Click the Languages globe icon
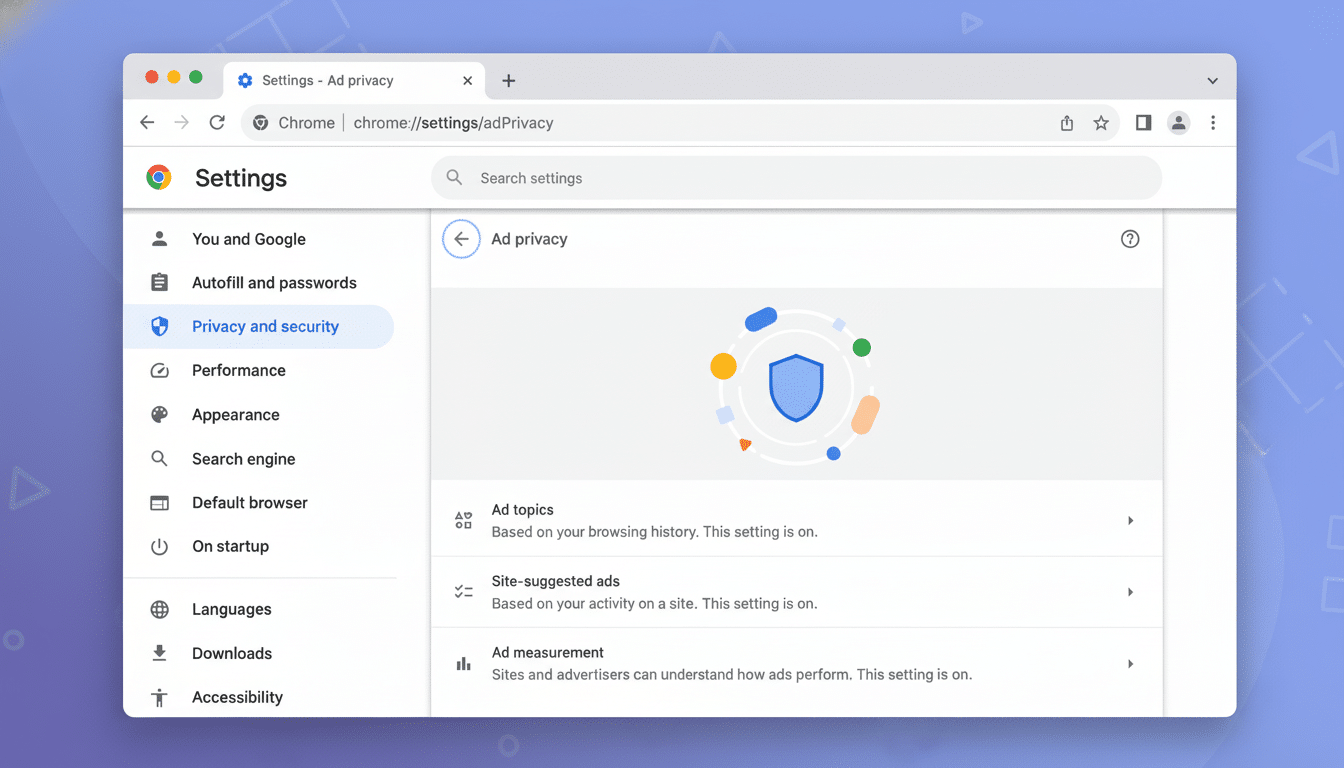The height and width of the screenshot is (768, 1344). point(159,609)
